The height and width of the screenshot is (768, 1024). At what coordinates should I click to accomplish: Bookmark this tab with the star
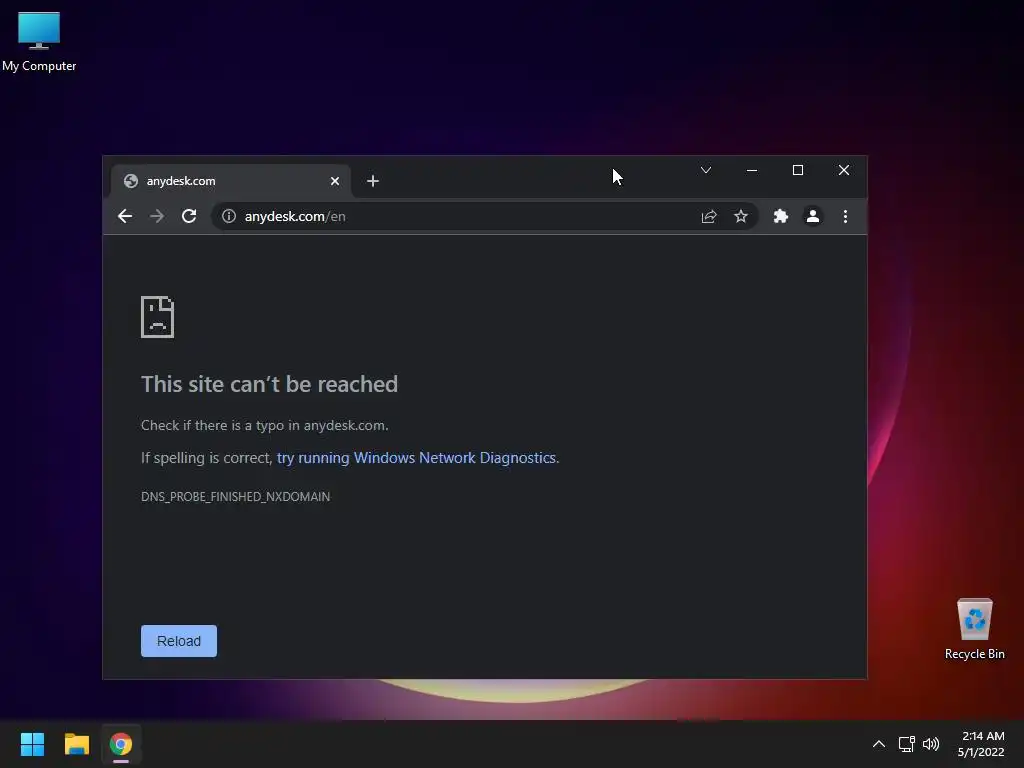tap(741, 216)
